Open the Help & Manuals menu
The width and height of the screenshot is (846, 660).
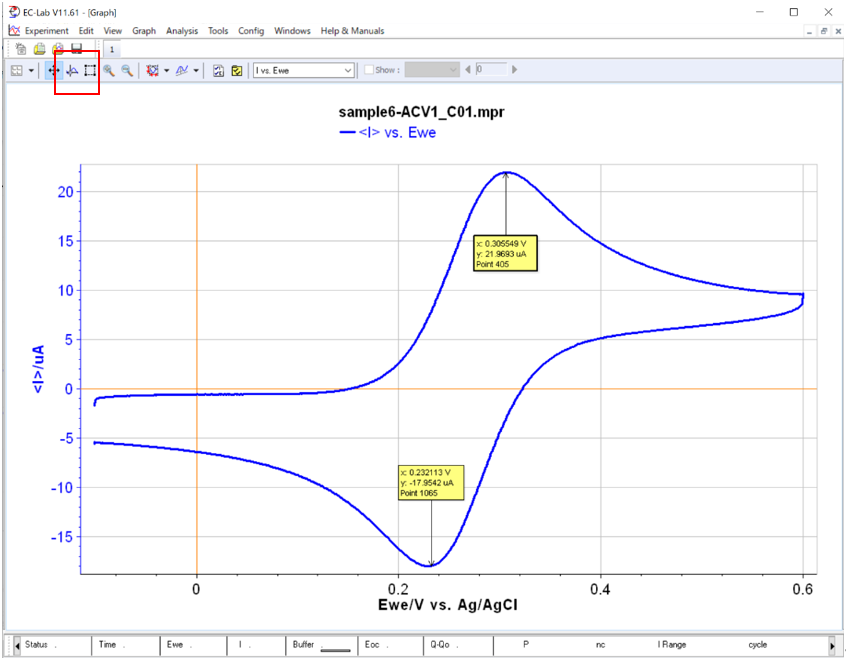point(352,31)
